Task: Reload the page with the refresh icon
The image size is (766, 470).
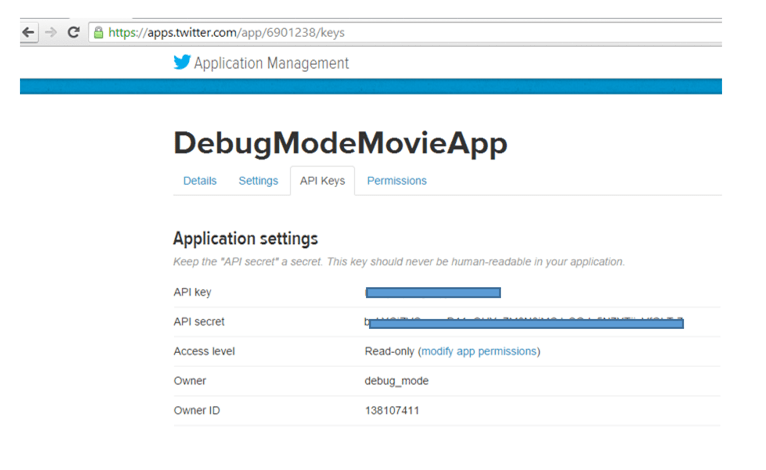Action: point(73,32)
